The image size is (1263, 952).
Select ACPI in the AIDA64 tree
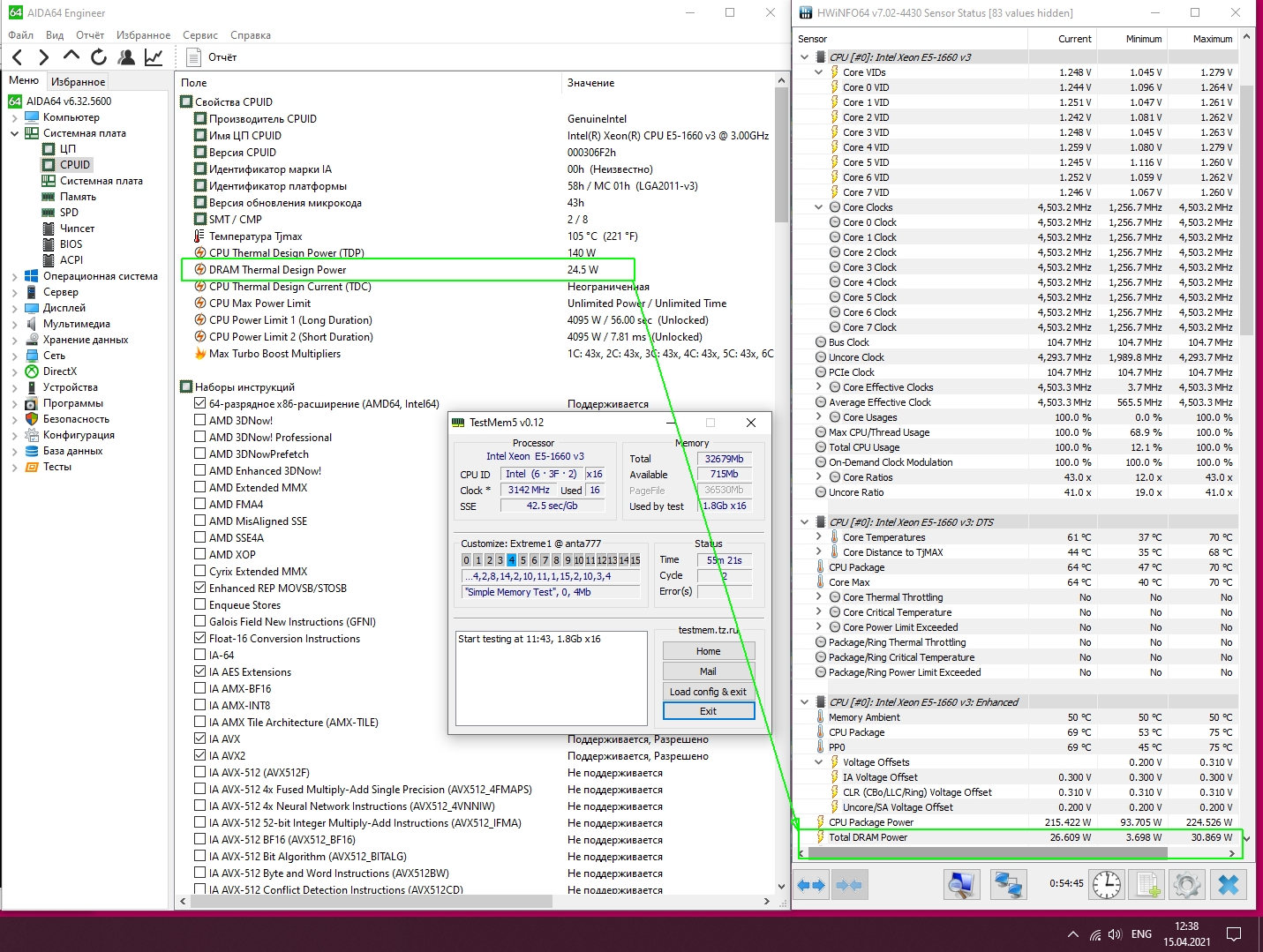(x=71, y=260)
